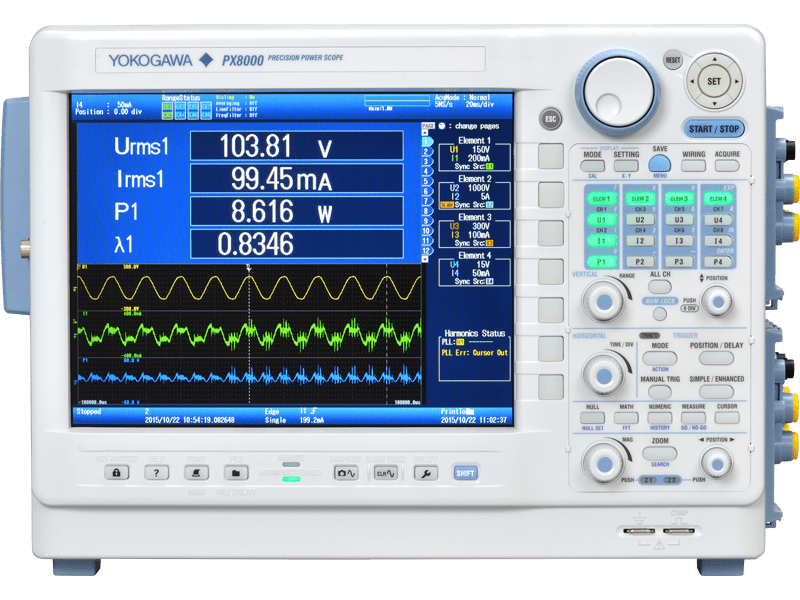Click the P4 power key
The width and height of the screenshot is (800, 600).
coord(717,262)
